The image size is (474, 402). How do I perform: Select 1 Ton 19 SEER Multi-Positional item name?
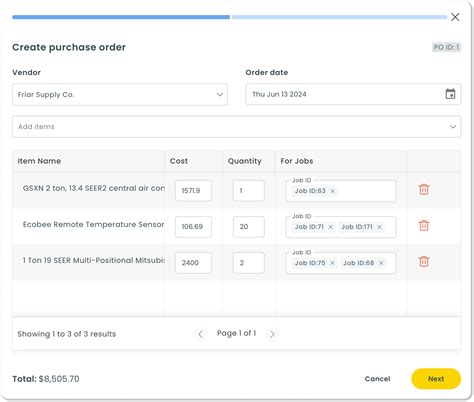click(93, 260)
